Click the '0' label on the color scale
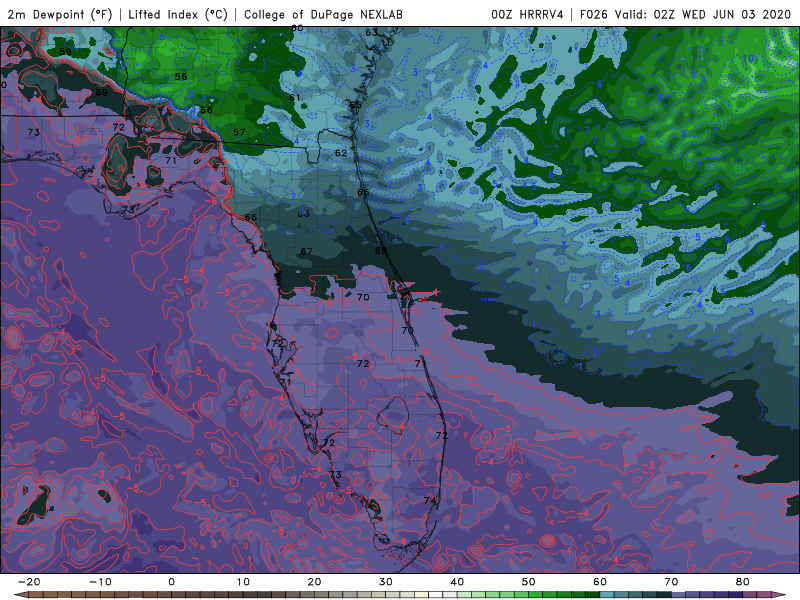The height and width of the screenshot is (600, 800). pyautogui.click(x=171, y=582)
